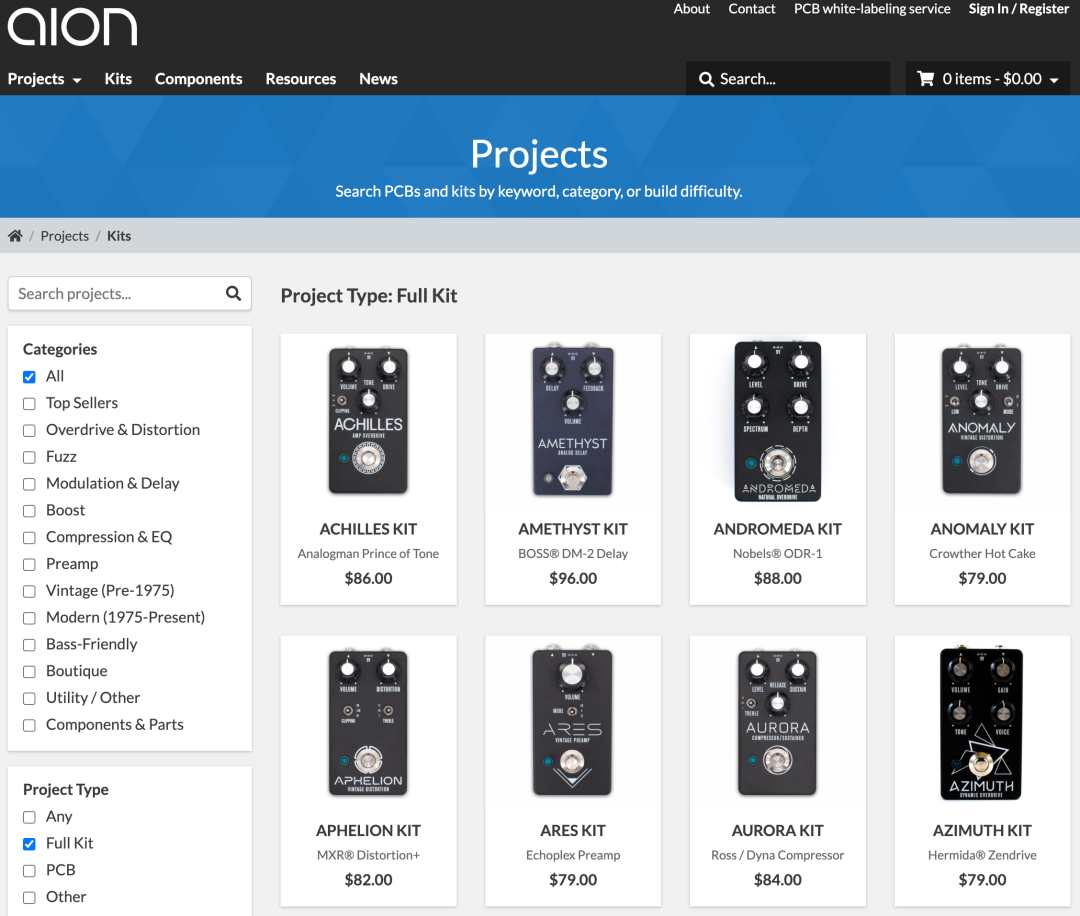Check the Boost category

coord(29,511)
